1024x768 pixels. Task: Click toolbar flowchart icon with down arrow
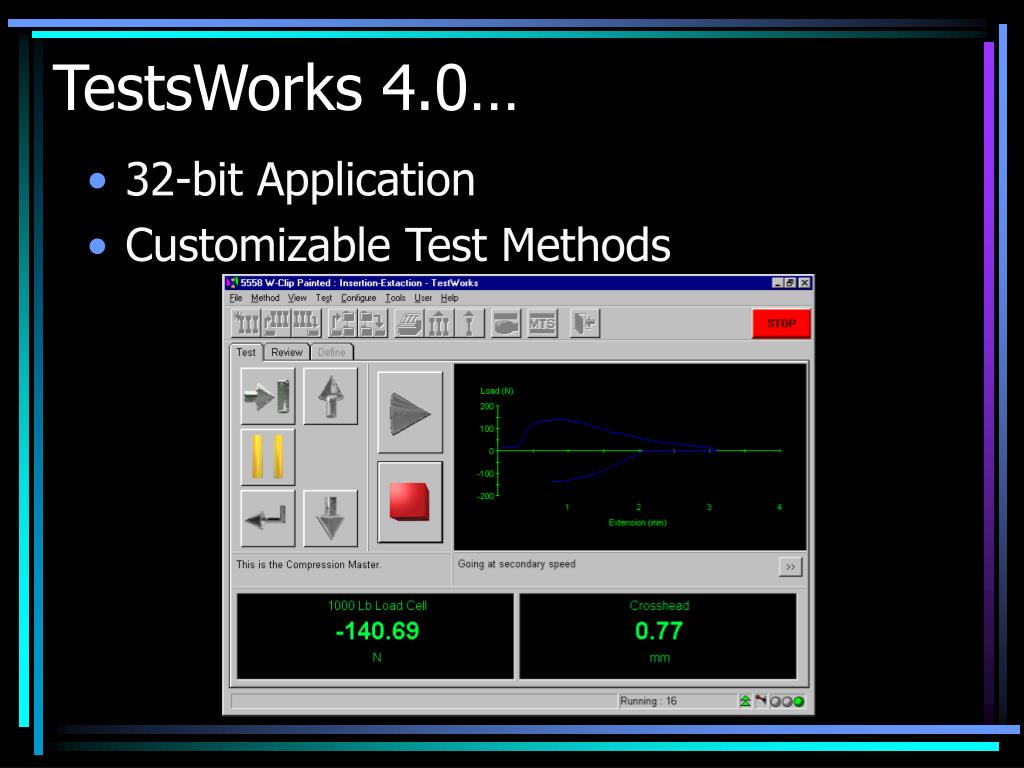coord(373,323)
